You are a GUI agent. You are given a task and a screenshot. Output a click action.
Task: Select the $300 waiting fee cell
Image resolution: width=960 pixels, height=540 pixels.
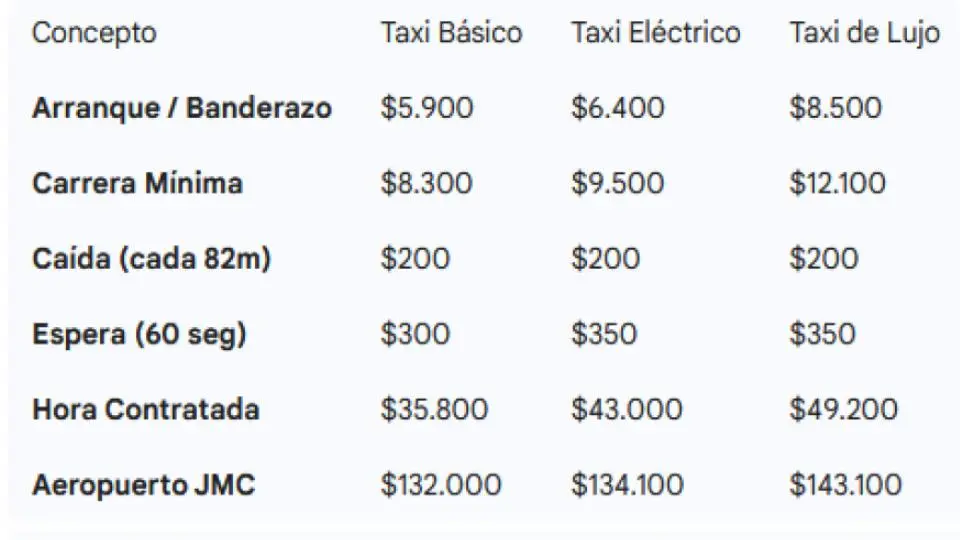tap(415, 334)
